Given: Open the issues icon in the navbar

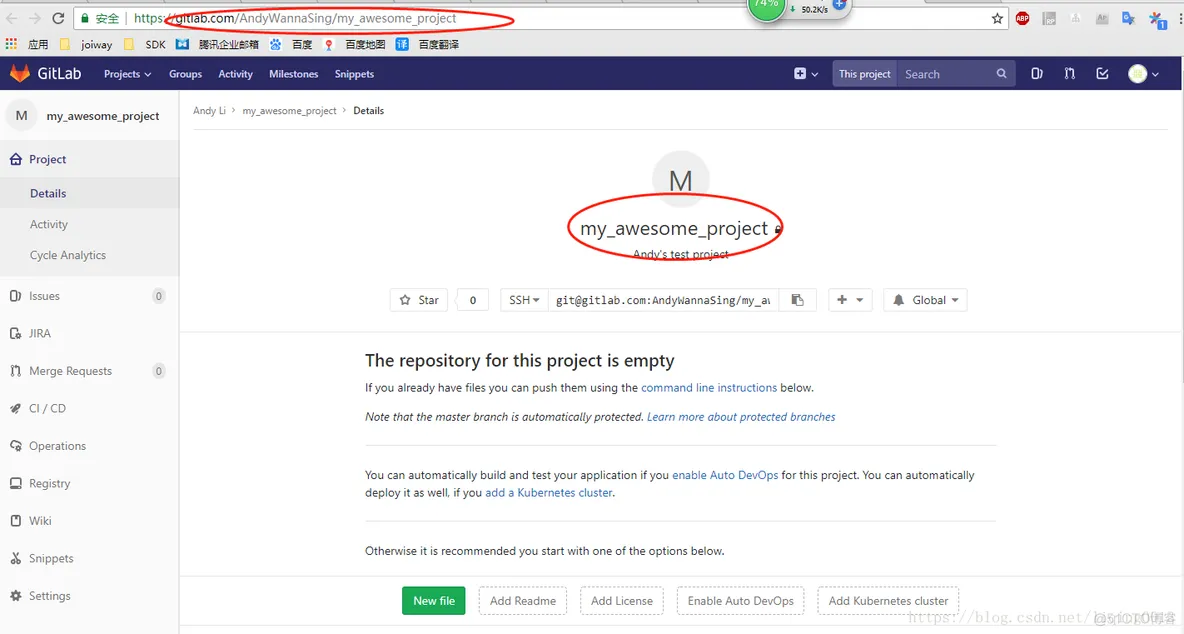Looking at the screenshot, I should point(1037,74).
